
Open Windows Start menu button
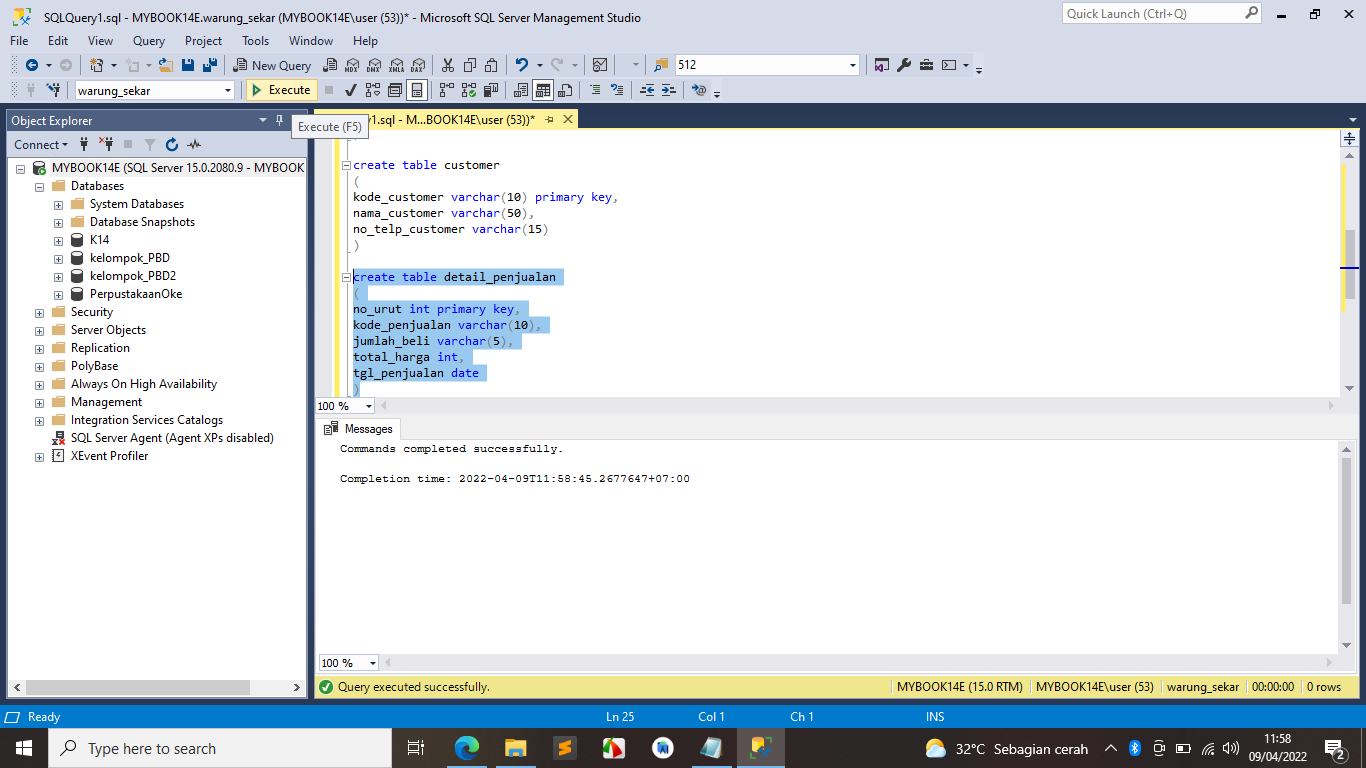click(24, 748)
